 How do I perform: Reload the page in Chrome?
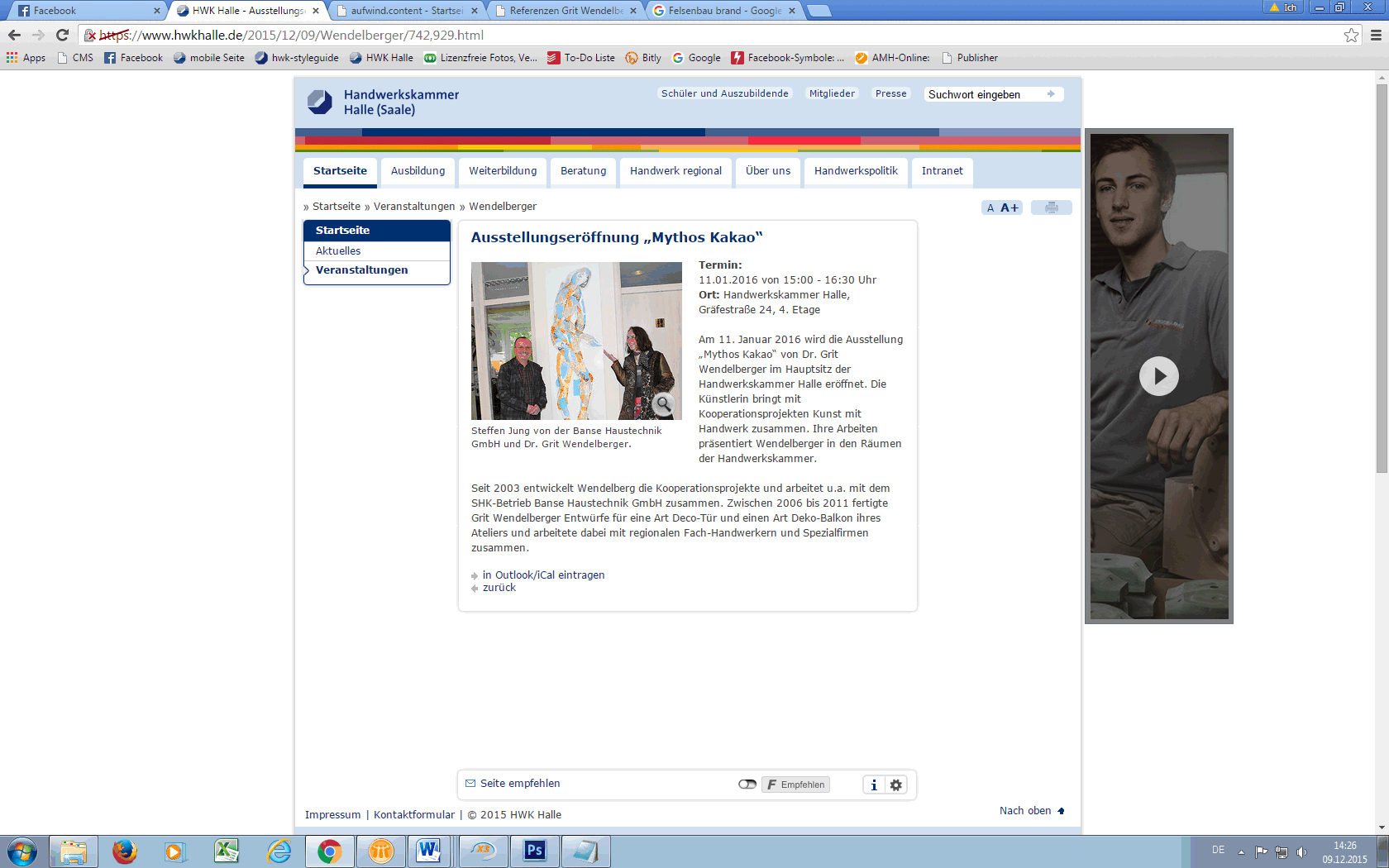[62, 35]
